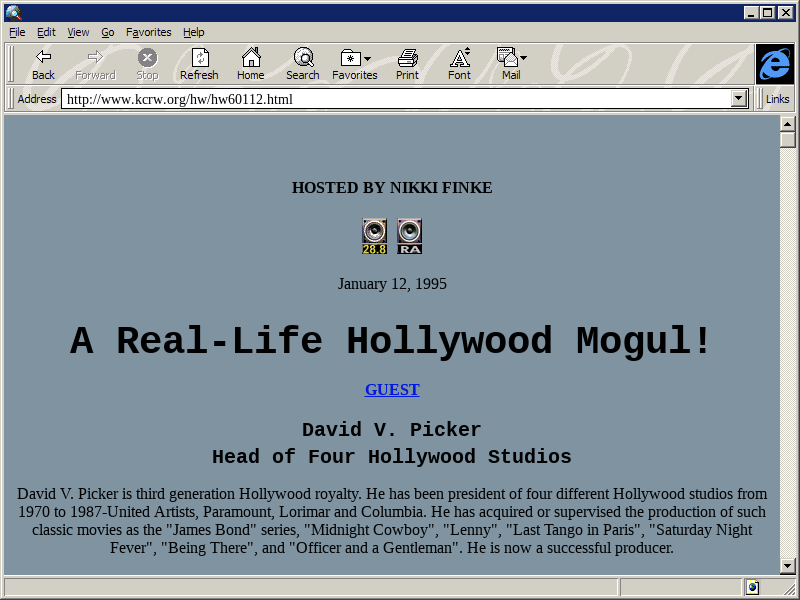Click the Font size toolbar button
The height and width of the screenshot is (600, 800).
coord(459,64)
